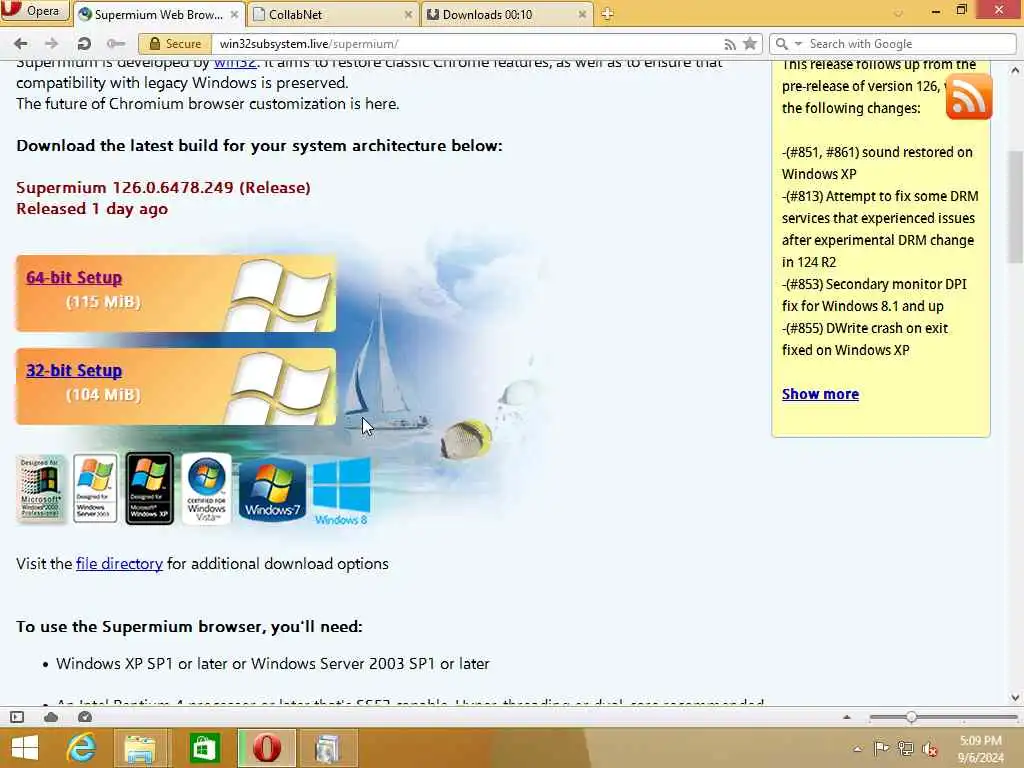Click the muted volume tray icon

tap(930, 749)
